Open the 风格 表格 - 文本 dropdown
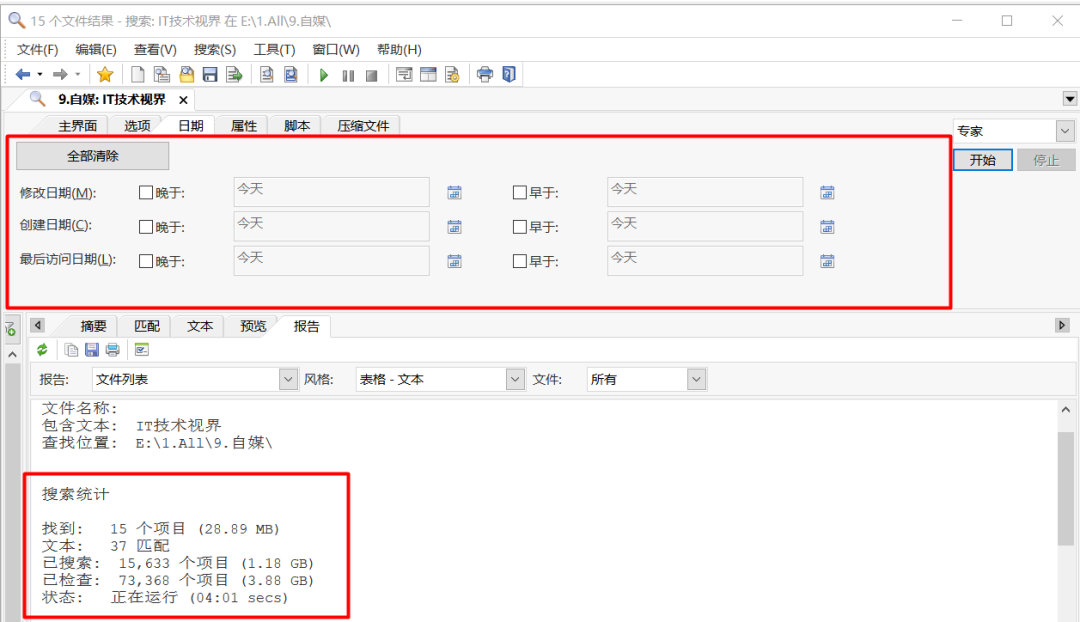Viewport: 1080px width, 622px height. (x=515, y=380)
